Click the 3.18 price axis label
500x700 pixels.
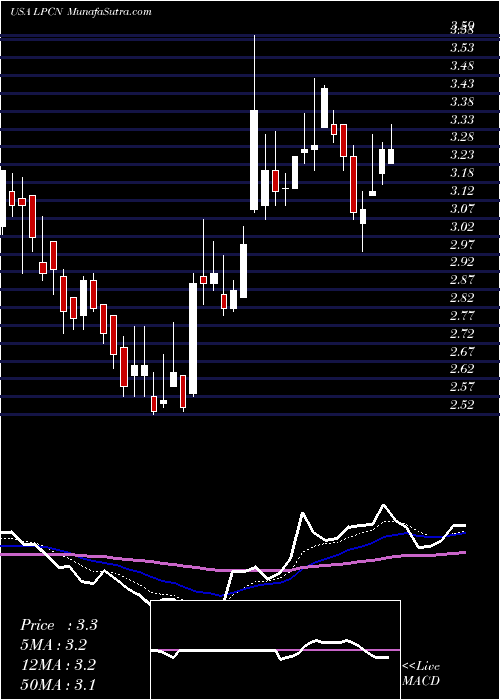pyautogui.click(x=462, y=172)
